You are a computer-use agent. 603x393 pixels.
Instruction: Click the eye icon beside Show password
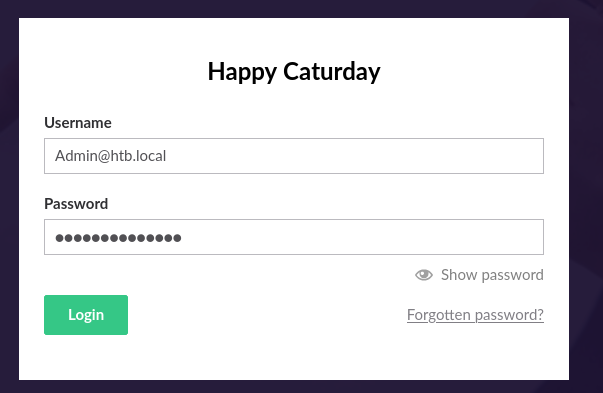424,275
